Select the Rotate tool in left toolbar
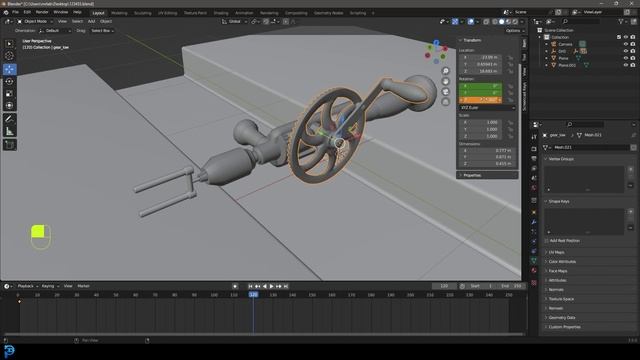640x360 pixels. click(x=9, y=82)
